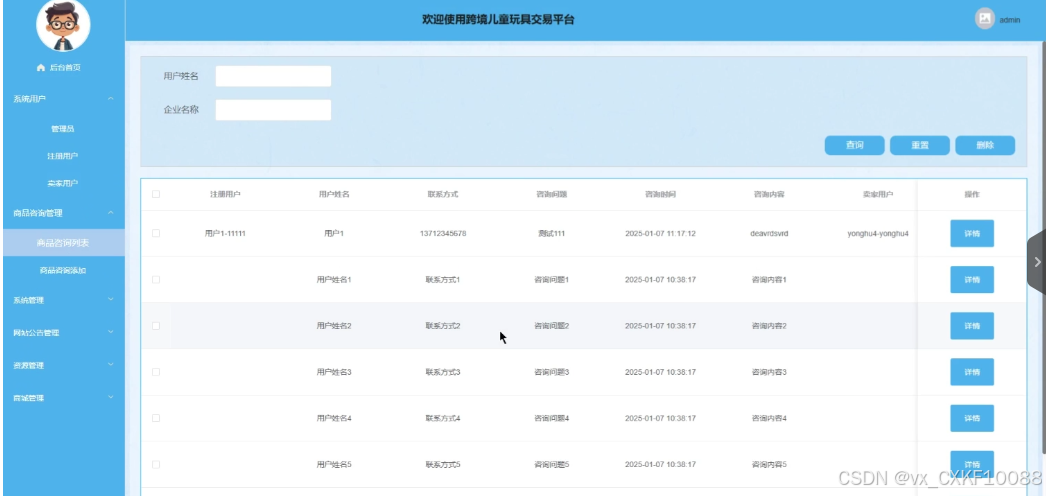Click the 注册用户 column header

tap(225, 194)
